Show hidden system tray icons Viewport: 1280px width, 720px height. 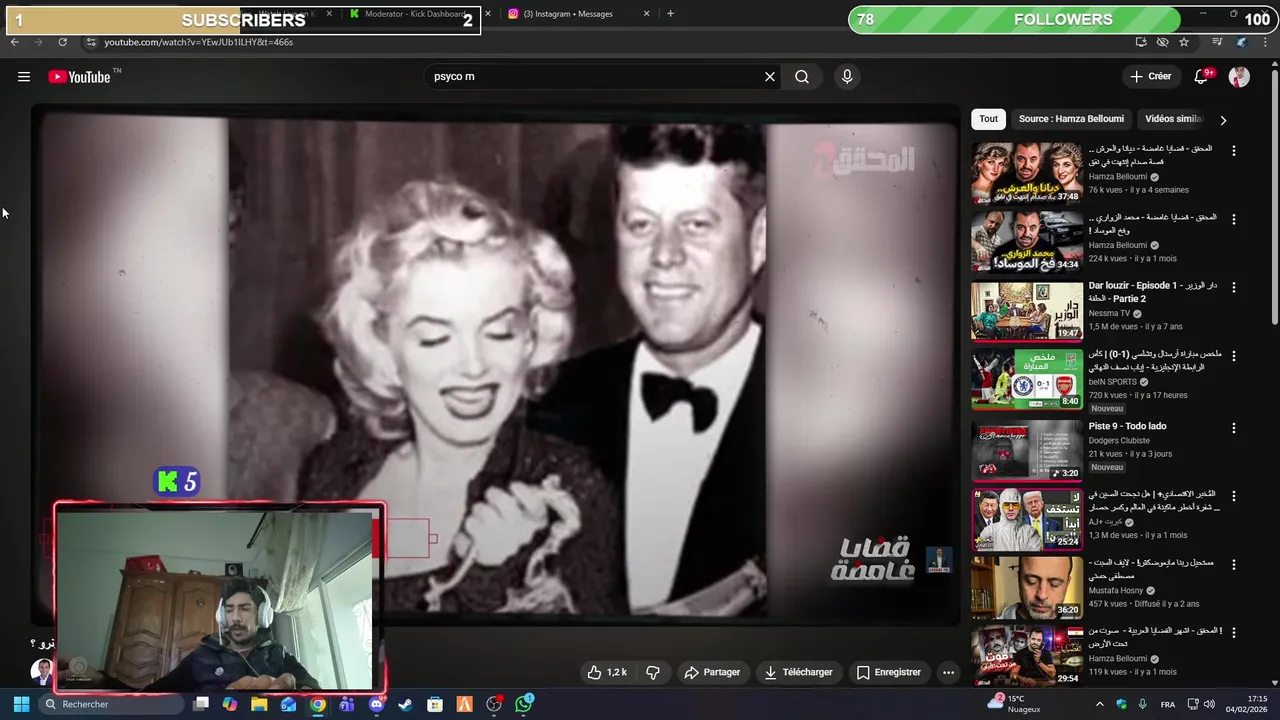point(1100,704)
